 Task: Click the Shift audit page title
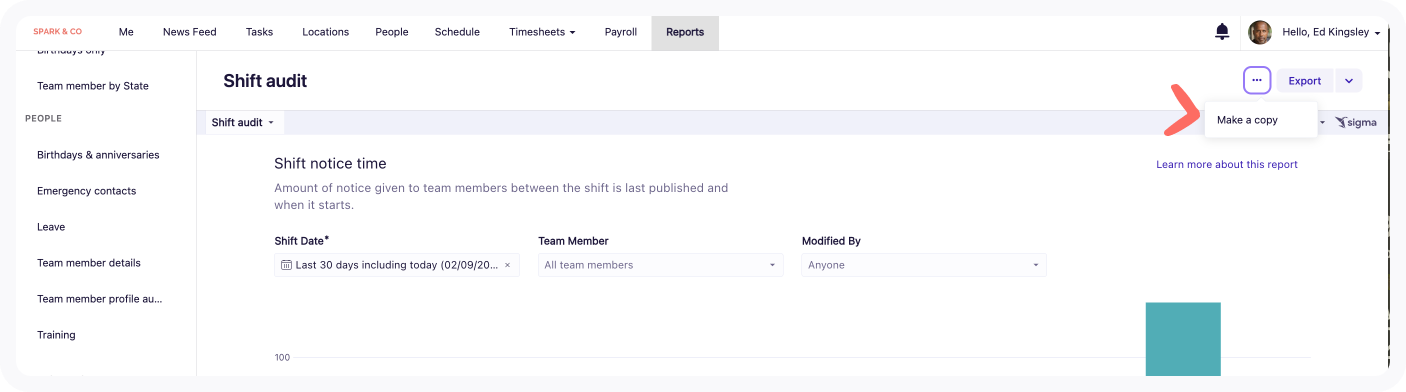(265, 81)
